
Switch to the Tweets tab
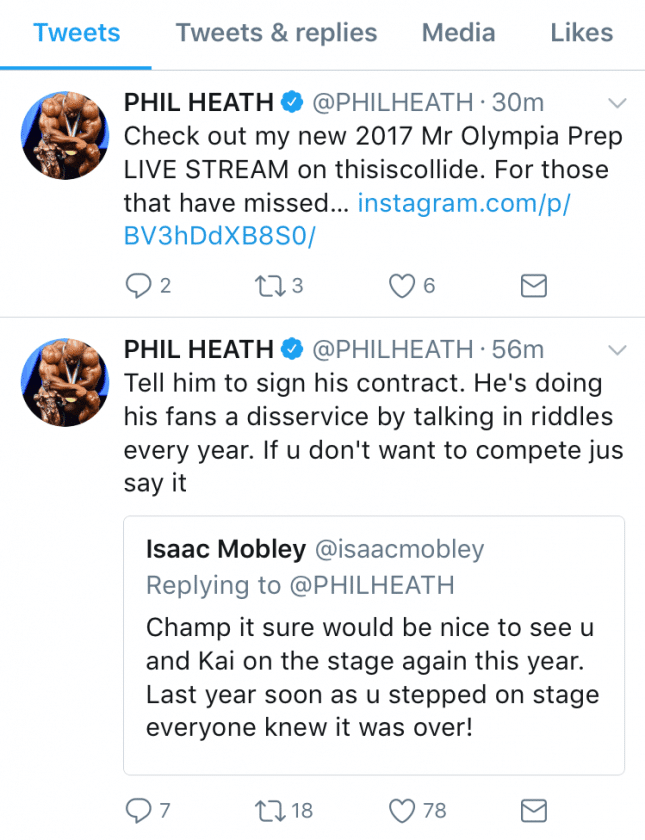coord(75,33)
